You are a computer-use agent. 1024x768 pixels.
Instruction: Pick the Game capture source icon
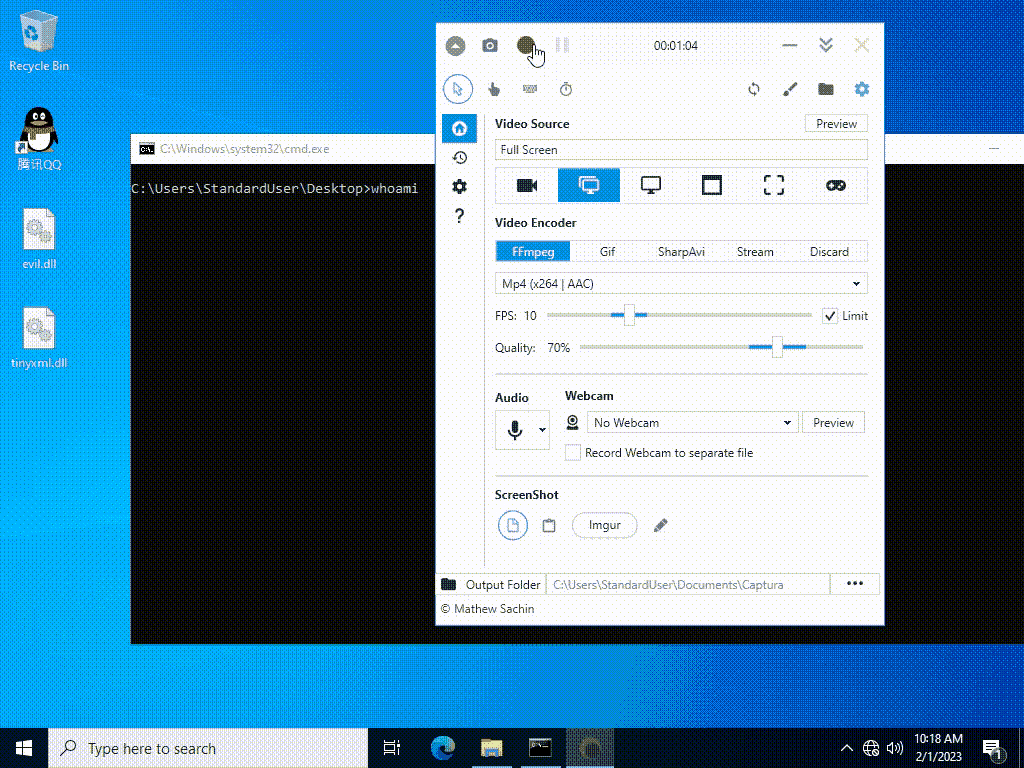pos(835,185)
